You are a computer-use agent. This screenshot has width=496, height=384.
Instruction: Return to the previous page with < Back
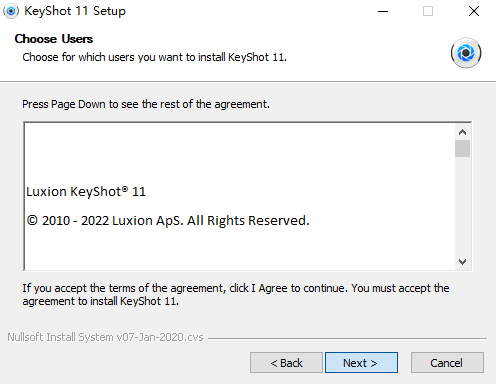pyautogui.click(x=286, y=363)
